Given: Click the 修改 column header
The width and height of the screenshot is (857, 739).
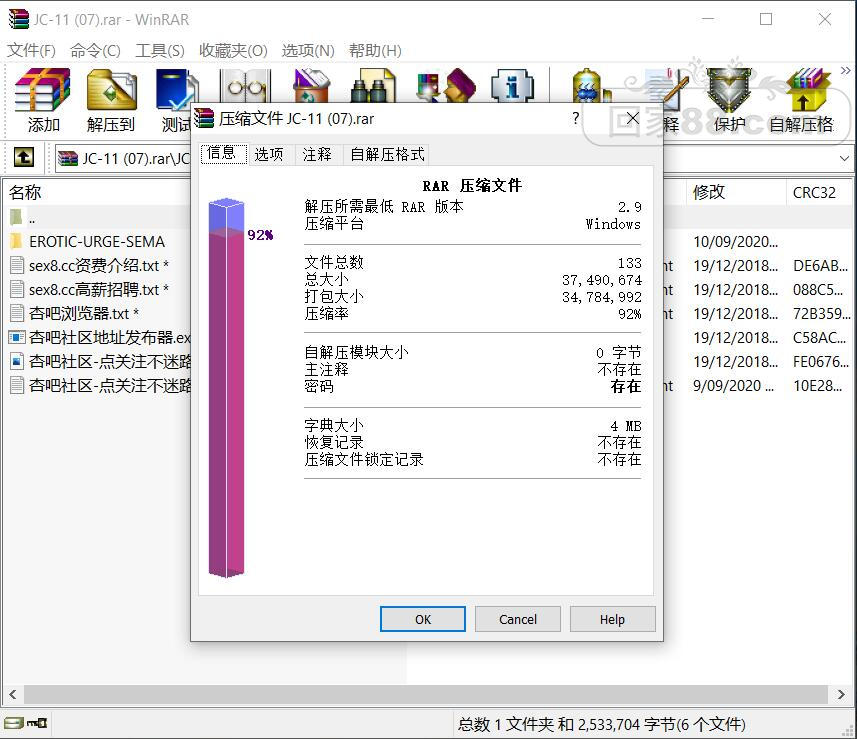Looking at the screenshot, I should [x=709, y=192].
